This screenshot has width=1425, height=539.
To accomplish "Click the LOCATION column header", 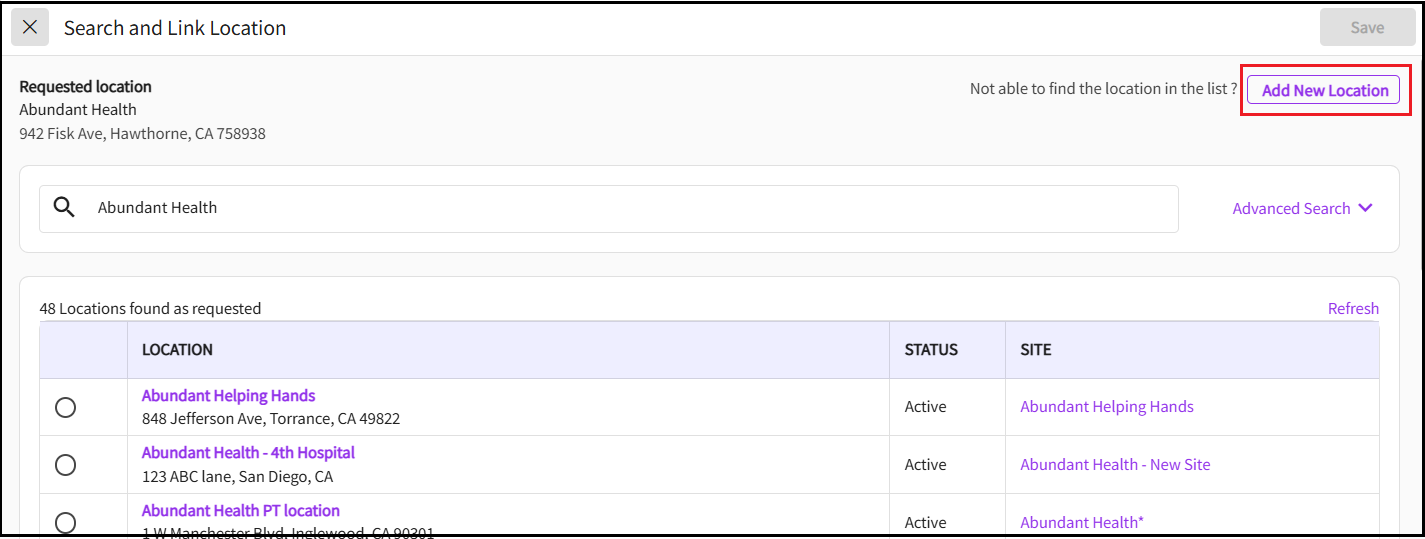I will tap(177, 350).
